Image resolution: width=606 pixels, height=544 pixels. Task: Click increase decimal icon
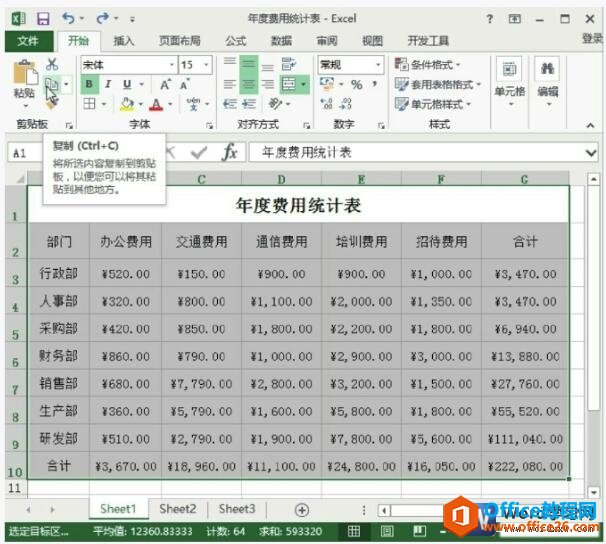pyautogui.click(x=326, y=104)
